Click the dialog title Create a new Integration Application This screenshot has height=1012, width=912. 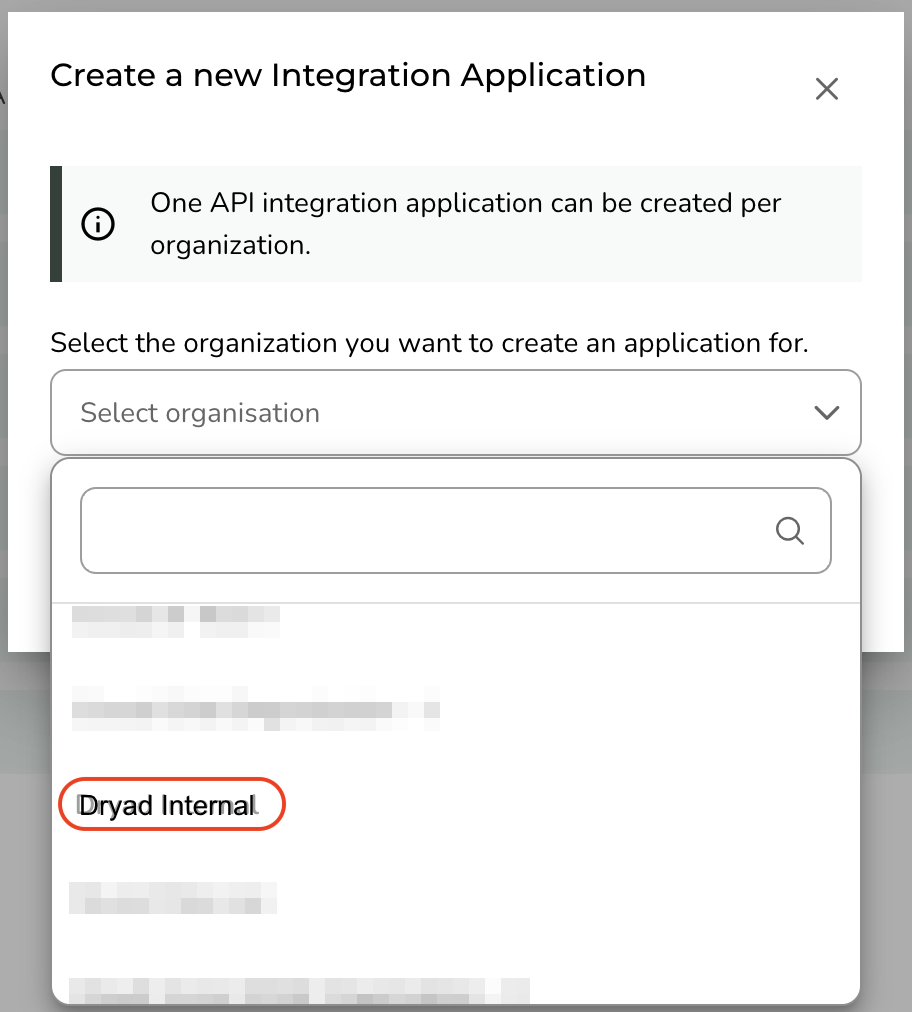pos(348,75)
